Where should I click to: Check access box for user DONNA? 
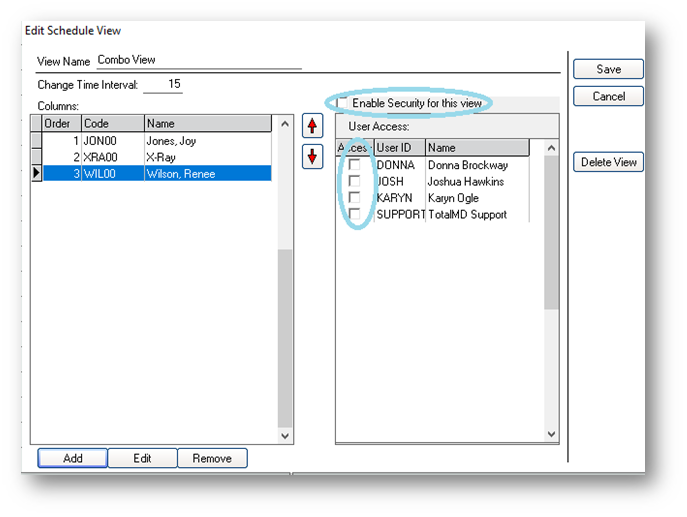point(354,165)
